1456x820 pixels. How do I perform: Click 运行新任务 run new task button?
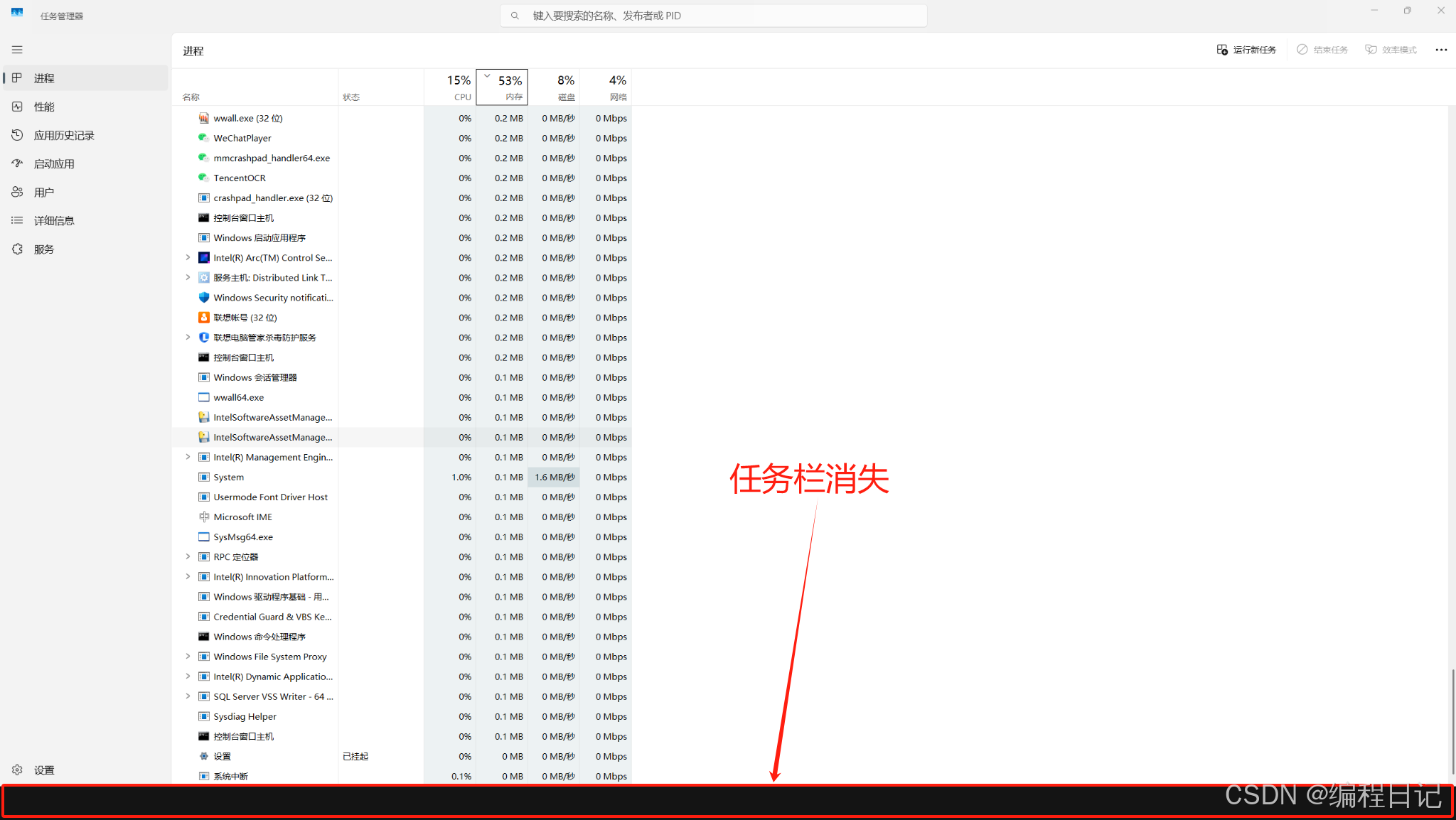click(1246, 50)
